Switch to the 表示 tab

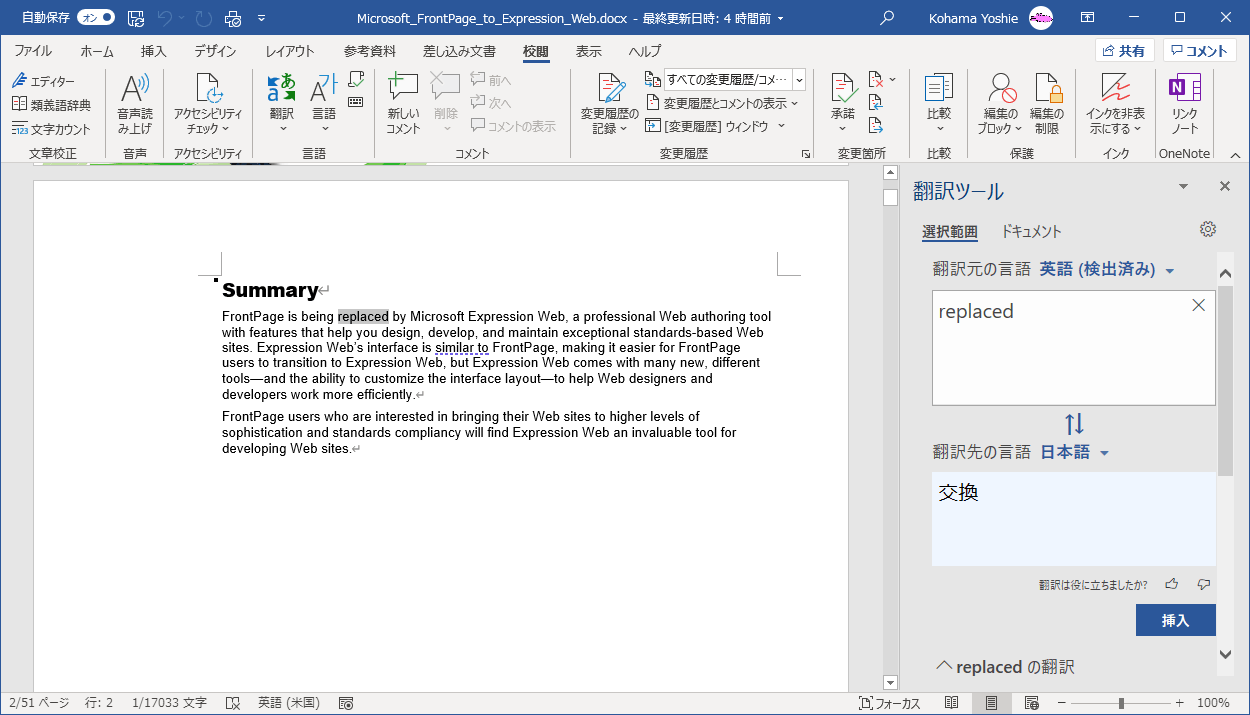(589, 51)
